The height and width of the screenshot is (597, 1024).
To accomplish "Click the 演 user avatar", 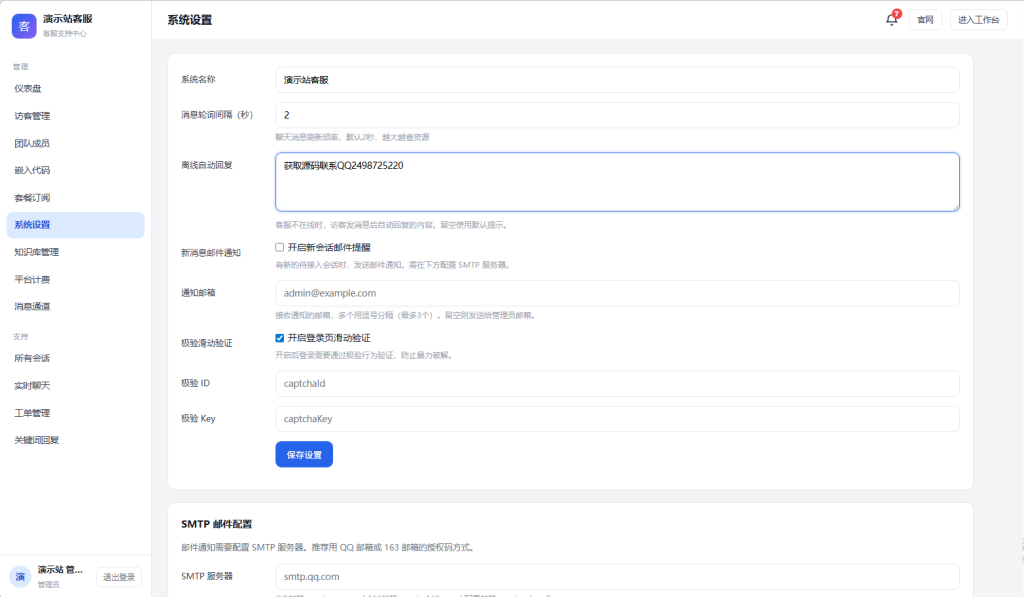I will tap(20, 577).
